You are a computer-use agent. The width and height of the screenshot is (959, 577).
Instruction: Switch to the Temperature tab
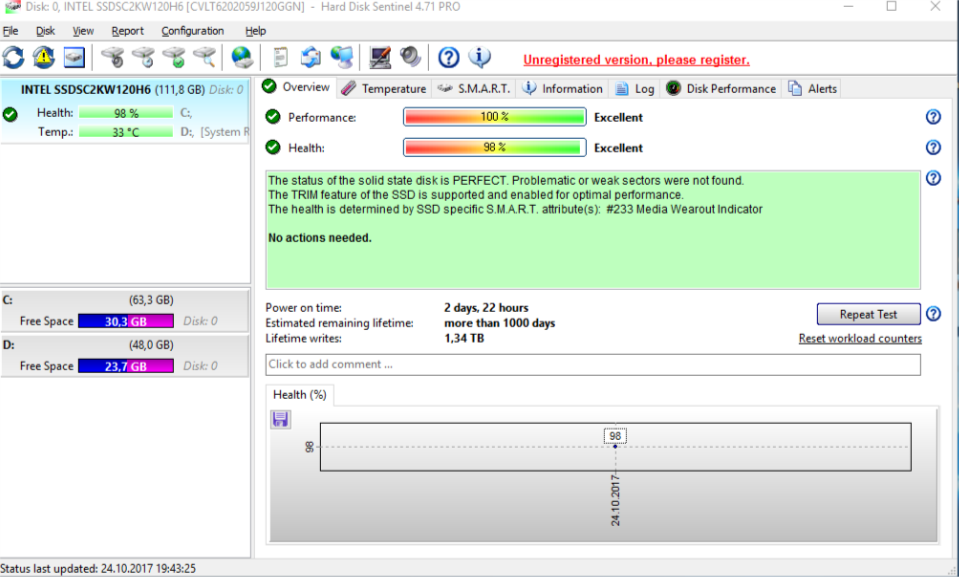pos(384,88)
